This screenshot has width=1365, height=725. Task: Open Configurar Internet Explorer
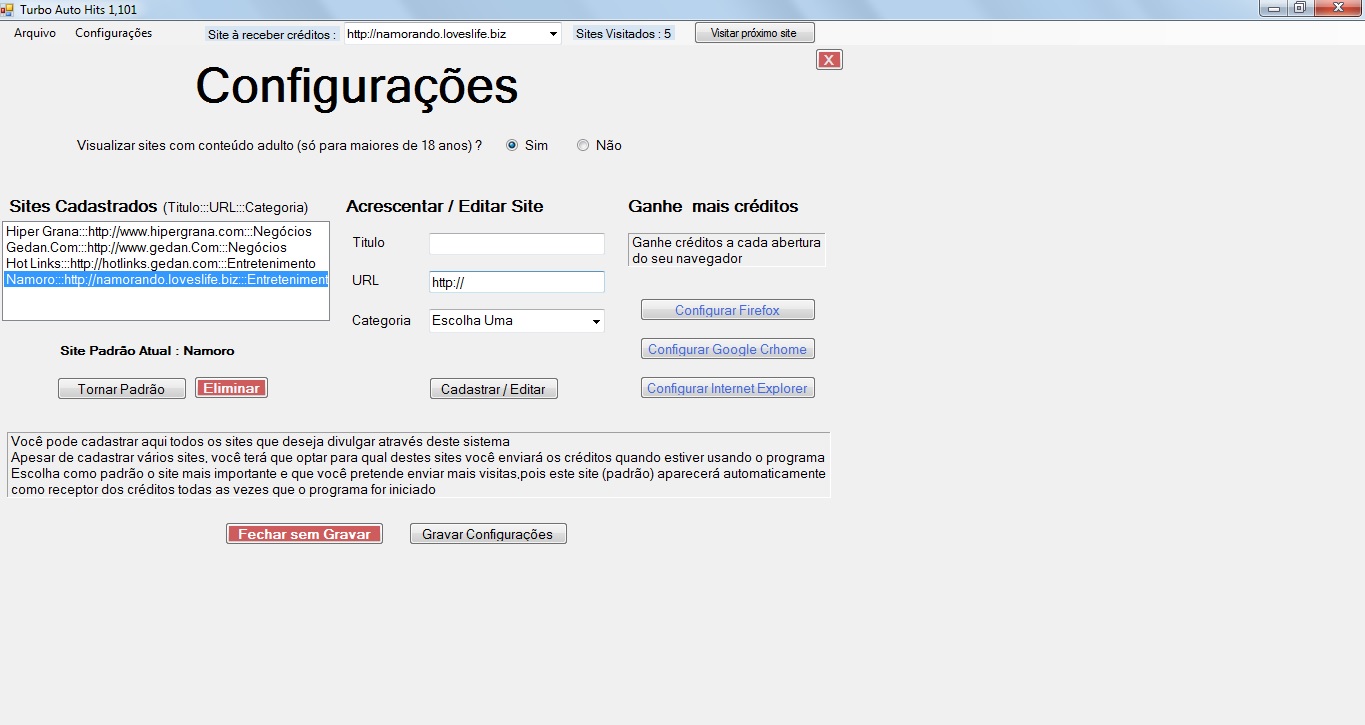point(727,388)
